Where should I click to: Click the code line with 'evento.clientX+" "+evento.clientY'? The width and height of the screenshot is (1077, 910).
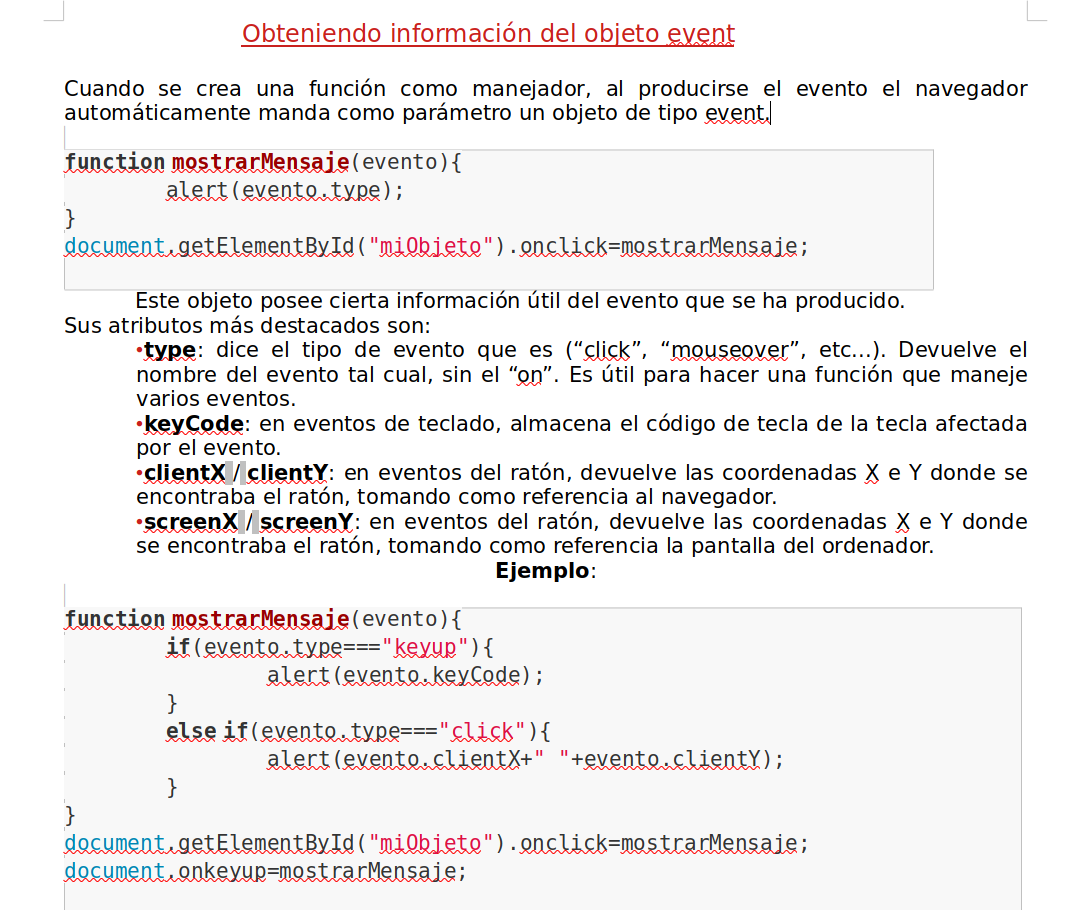pos(525,759)
